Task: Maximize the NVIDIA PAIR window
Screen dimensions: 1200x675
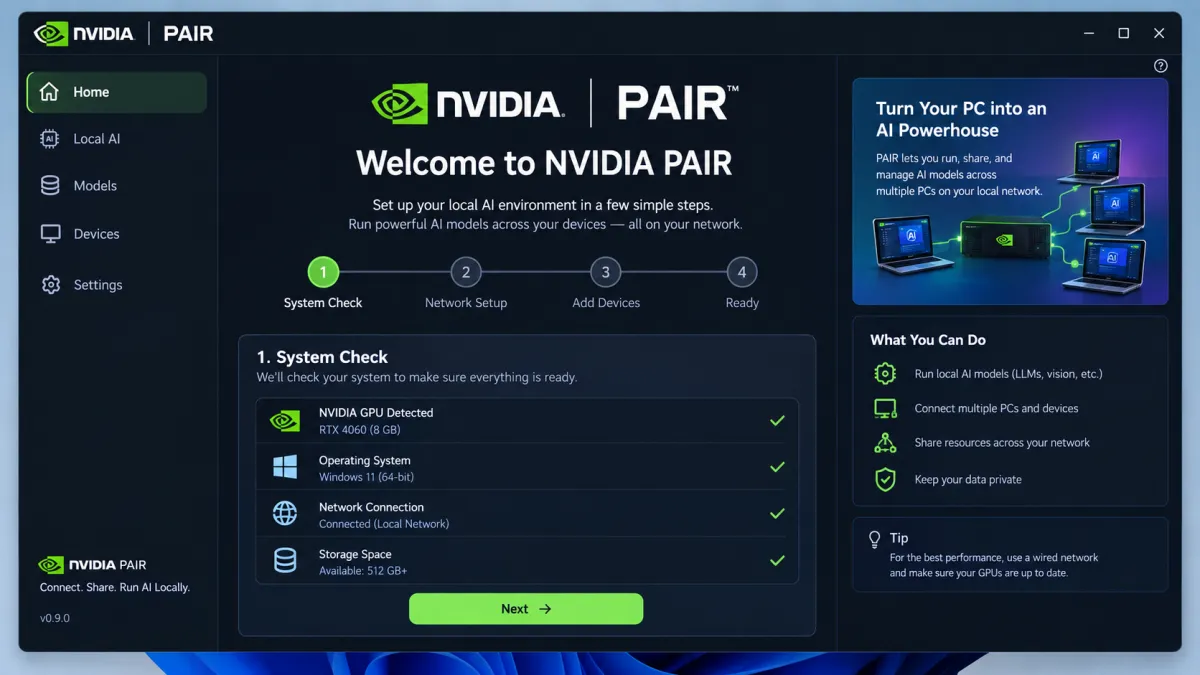Action: point(1124,33)
